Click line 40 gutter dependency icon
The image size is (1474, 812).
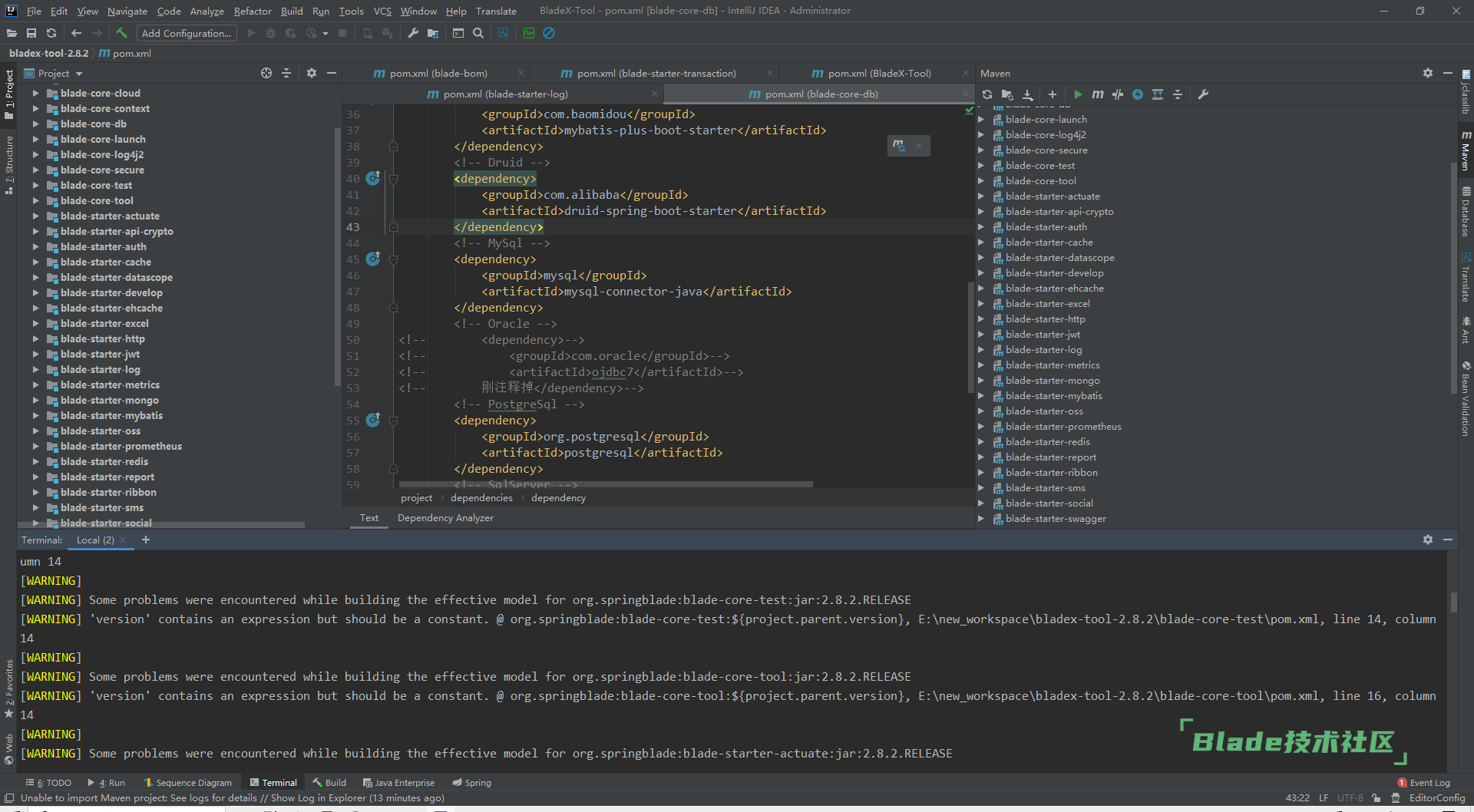373,178
